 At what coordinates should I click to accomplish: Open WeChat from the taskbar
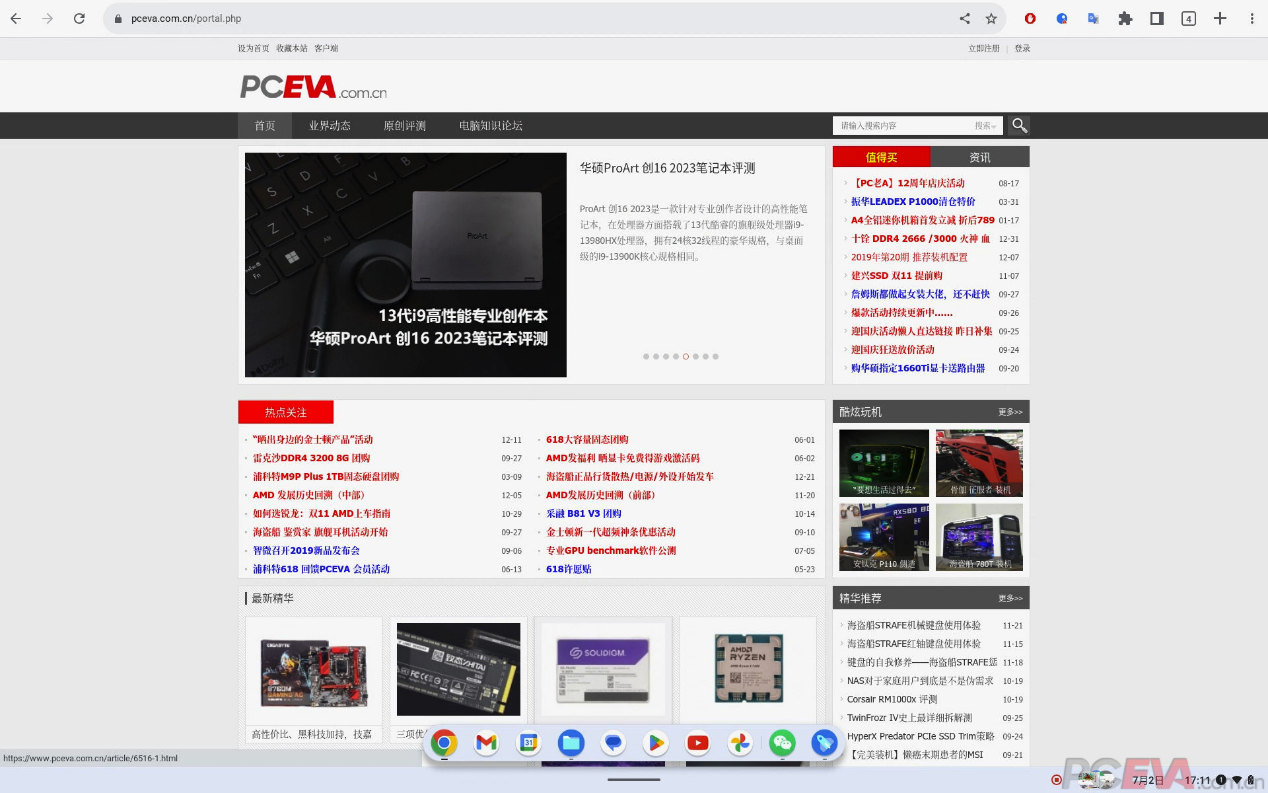(x=782, y=743)
